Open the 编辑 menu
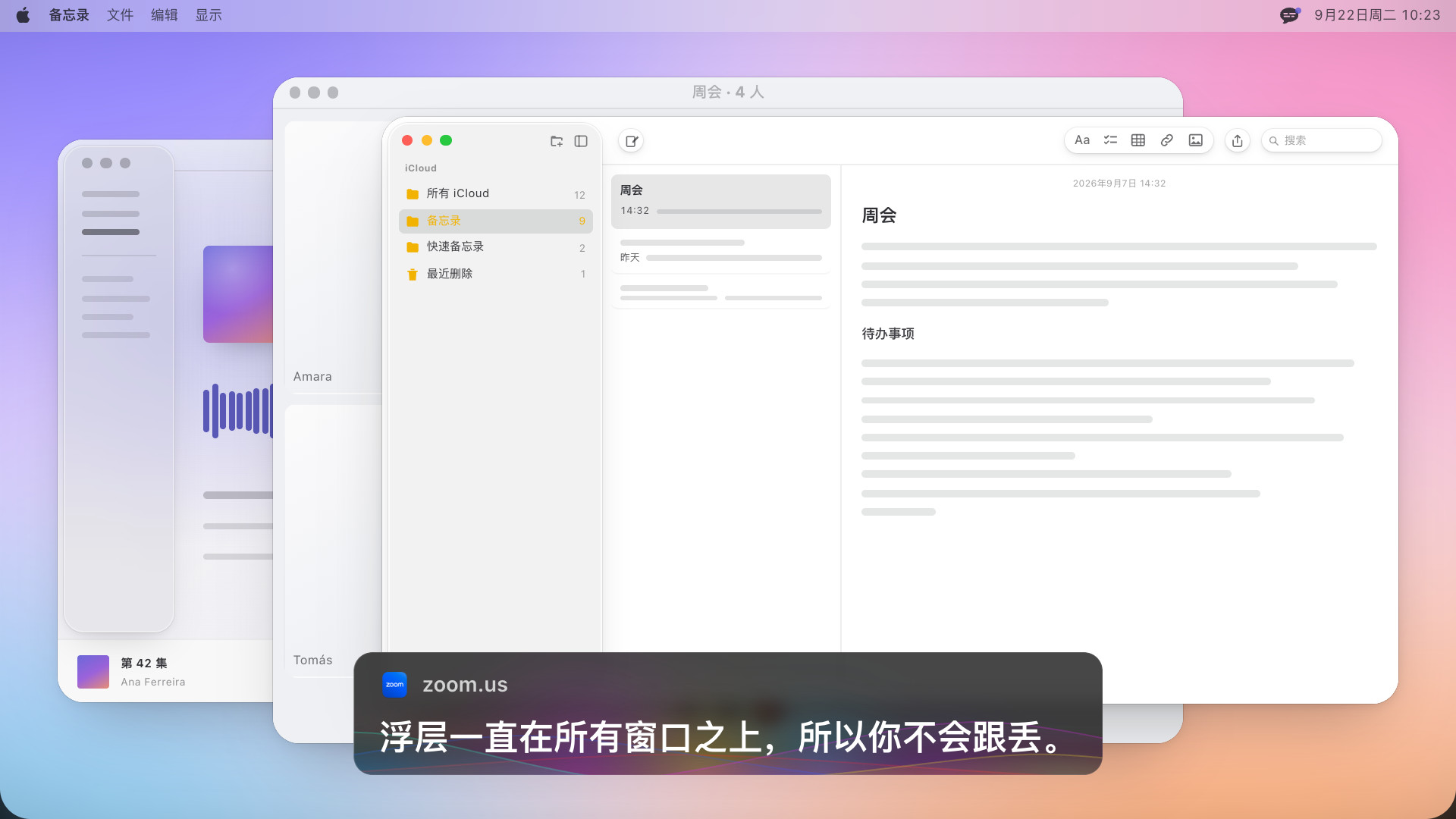Screen dimensions: 1456x819 (x=164, y=15)
